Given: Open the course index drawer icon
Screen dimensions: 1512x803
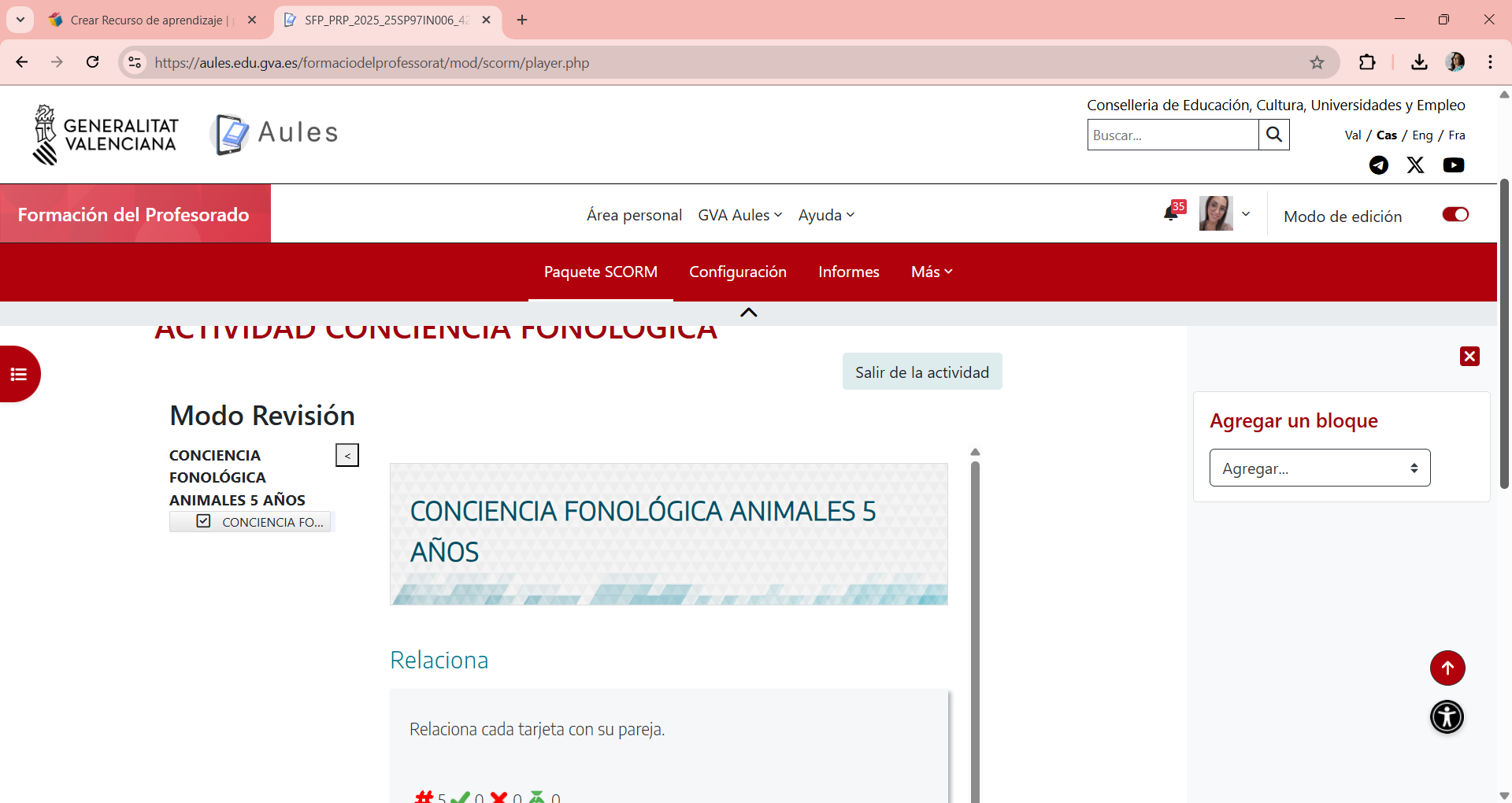Looking at the screenshot, I should (x=19, y=374).
